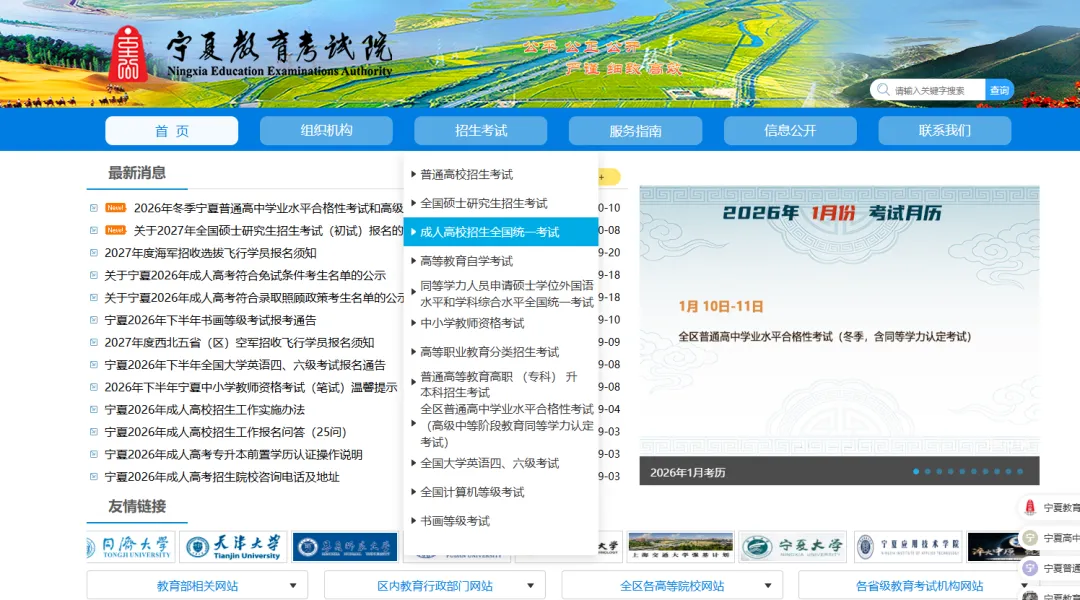Open news 宁夏2026年下半年全国大学英语四、六级考试报名通告
Image resolution: width=1080 pixels, height=600 pixels.
click(x=245, y=364)
